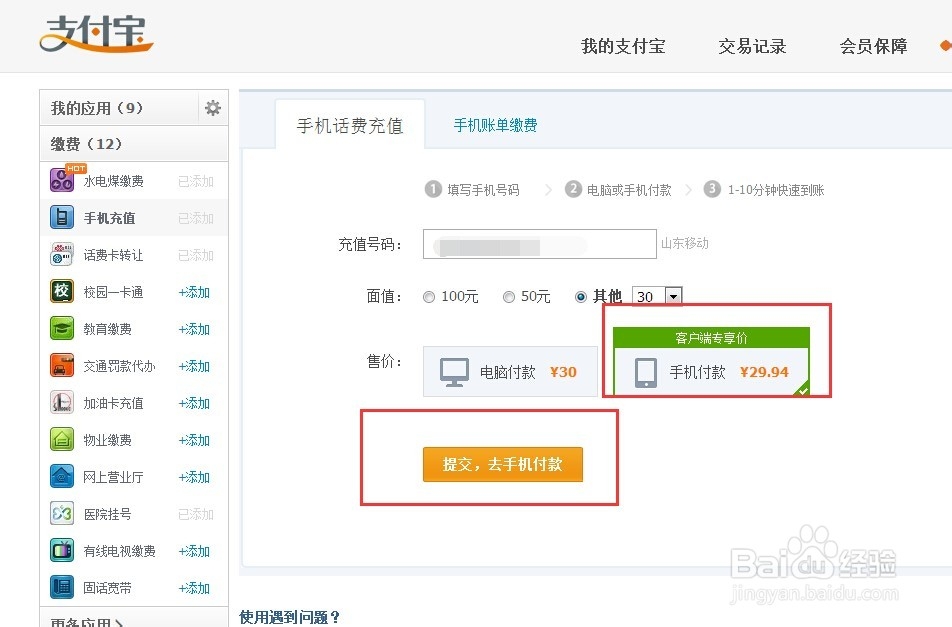This screenshot has height=627, width=952.
Task: Open the 水电煤缴费 app icon
Action: pos(62,180)
